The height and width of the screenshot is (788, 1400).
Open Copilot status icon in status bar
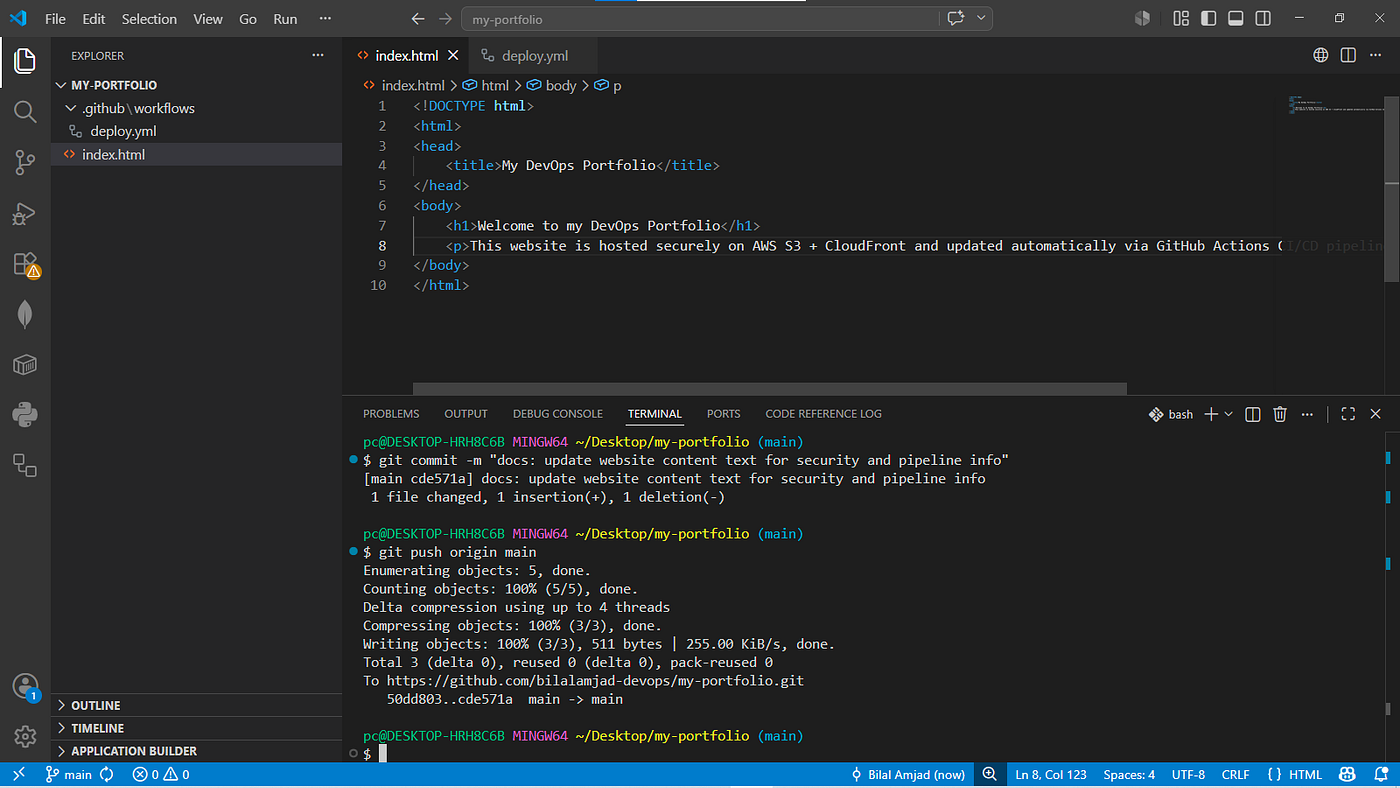(x=1347, y=774)
